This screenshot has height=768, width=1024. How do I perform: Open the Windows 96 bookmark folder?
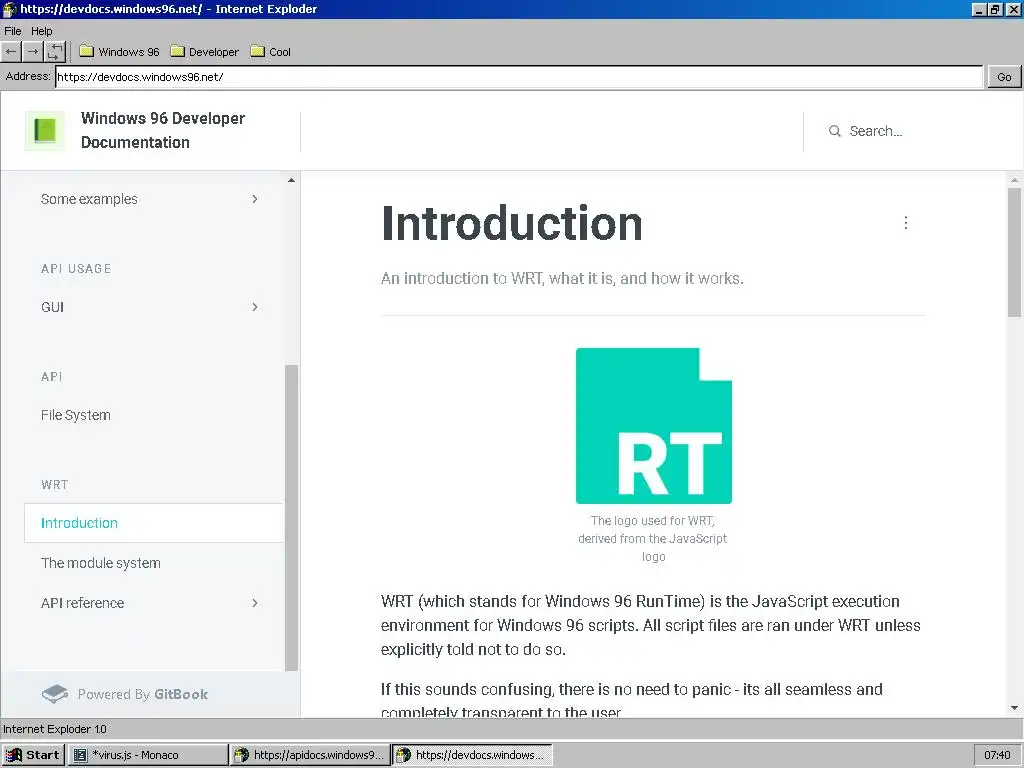pos(120,52)
